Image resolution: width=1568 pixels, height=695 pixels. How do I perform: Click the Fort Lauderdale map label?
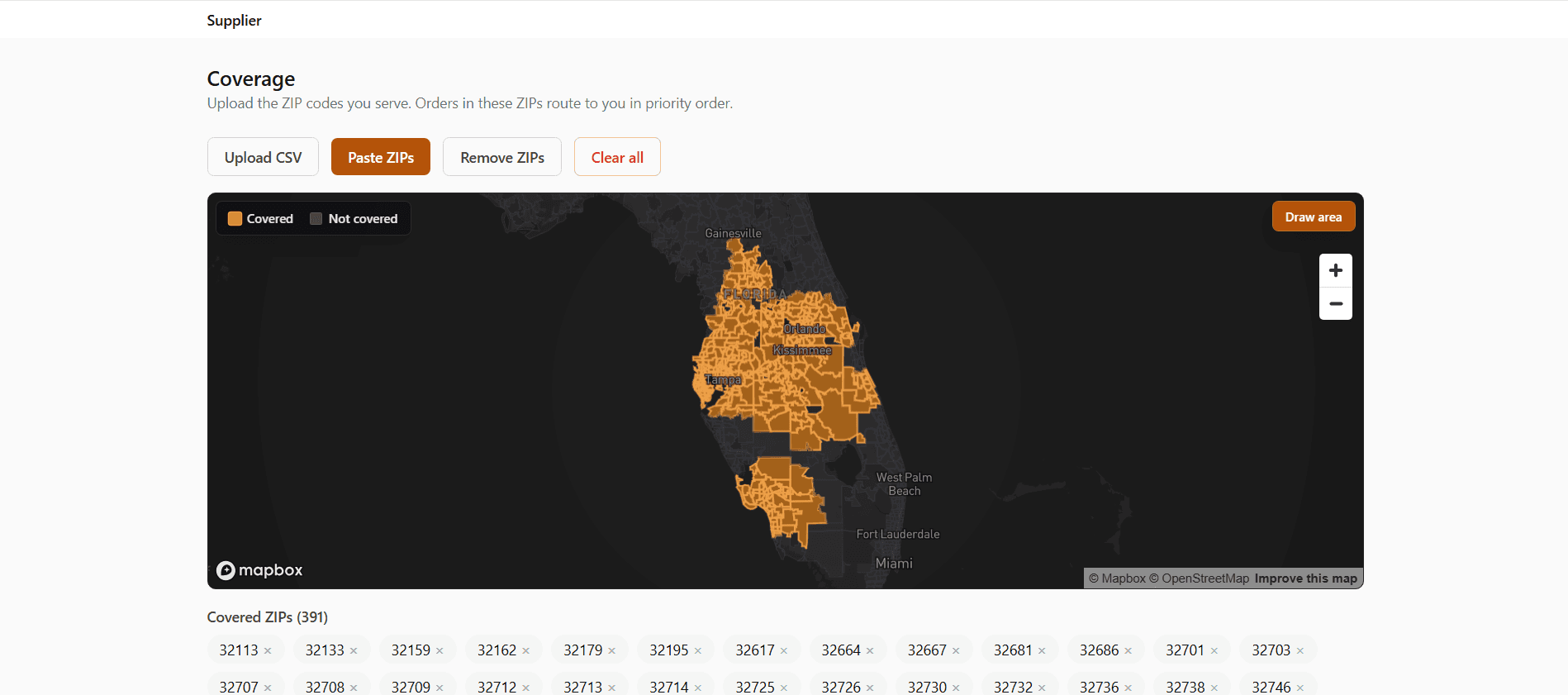[898, 534]
